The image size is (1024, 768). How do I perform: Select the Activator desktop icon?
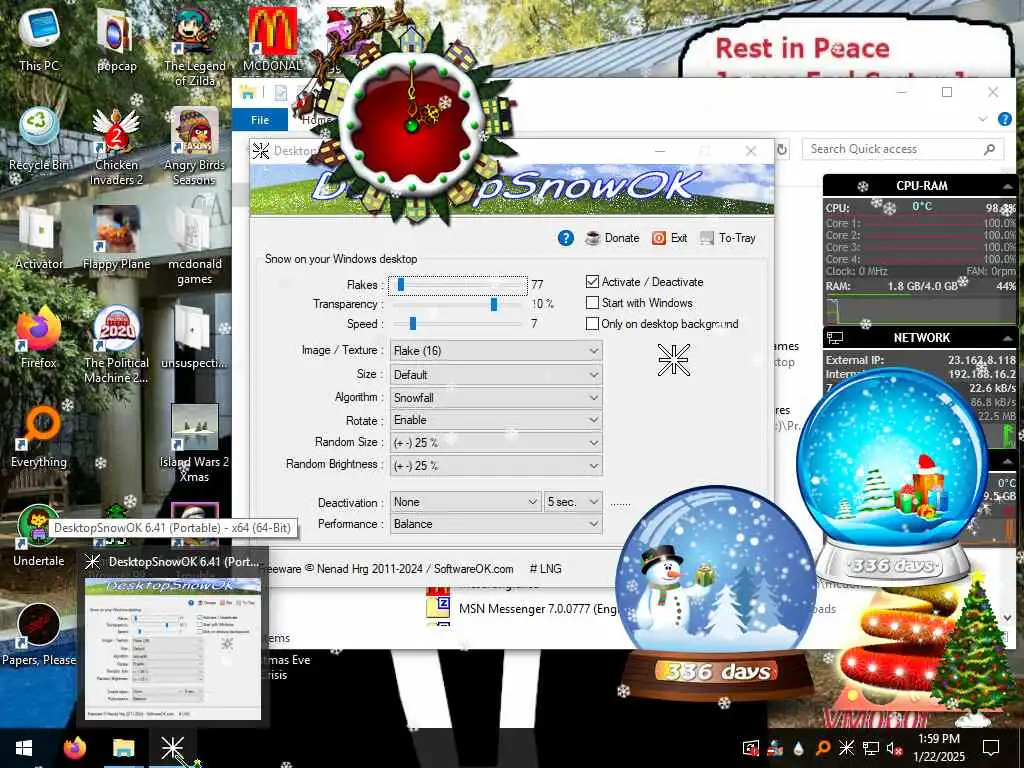(39, 238)
